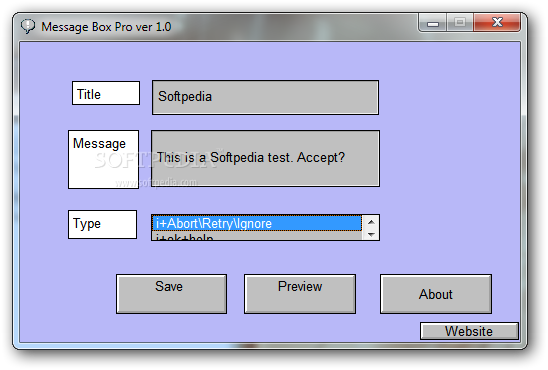548x370 pixels.
Task: Select the partially visible i+ok+help entry
Action: click(257, 236)
